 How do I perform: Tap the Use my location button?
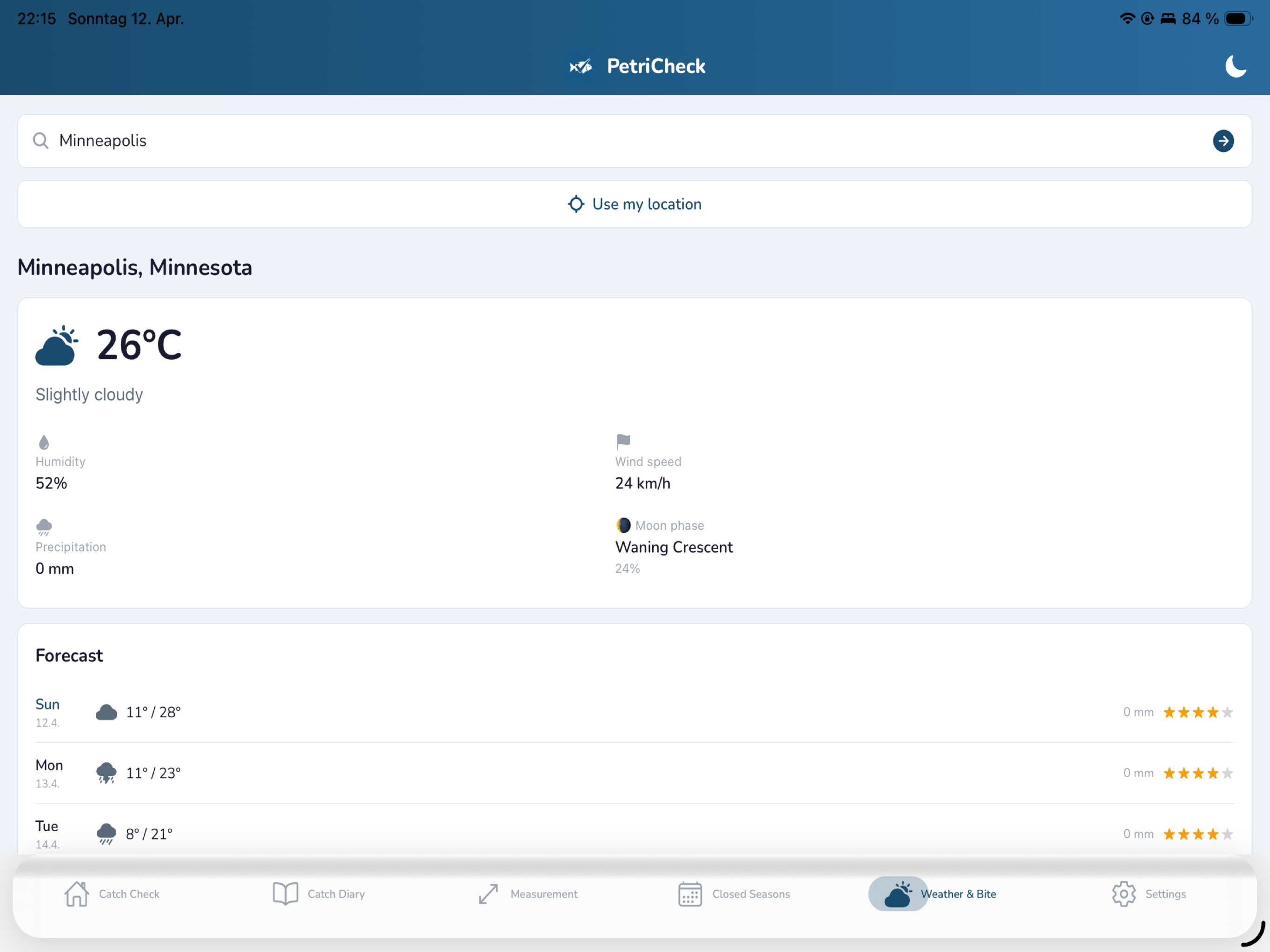pos(635,204)
